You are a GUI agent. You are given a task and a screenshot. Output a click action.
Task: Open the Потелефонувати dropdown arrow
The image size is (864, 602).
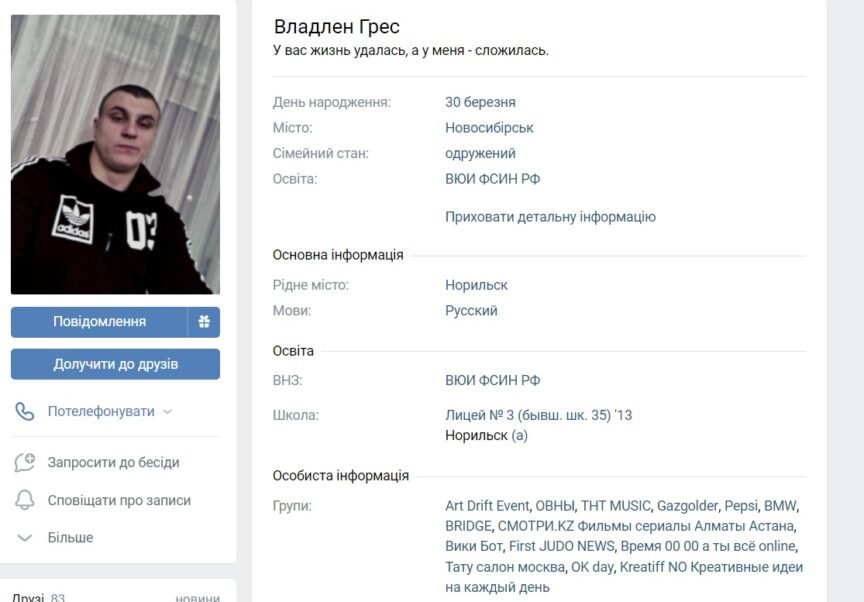tap(168, 412)
